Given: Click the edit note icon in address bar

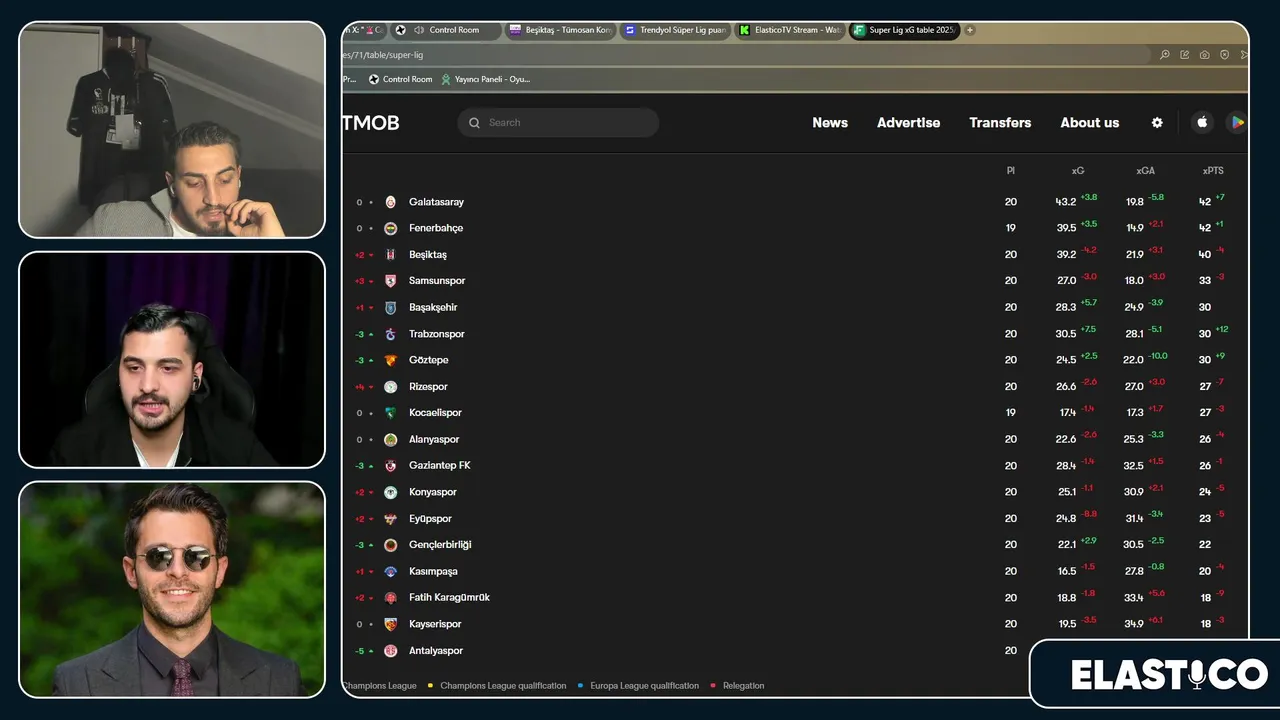Looking at the screenshot, I should pyautogui.click(x=1185, y=55).
